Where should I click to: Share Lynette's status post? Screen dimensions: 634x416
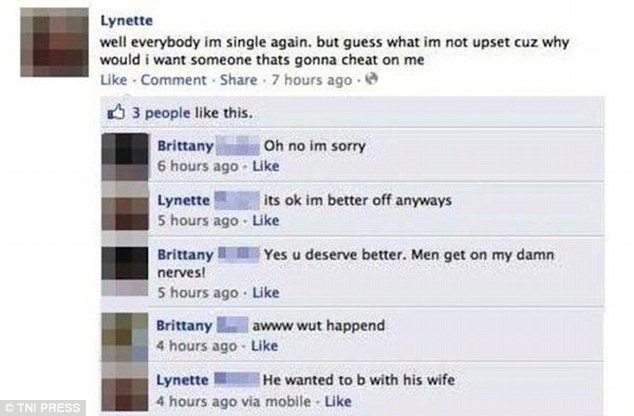click(239, 80)
